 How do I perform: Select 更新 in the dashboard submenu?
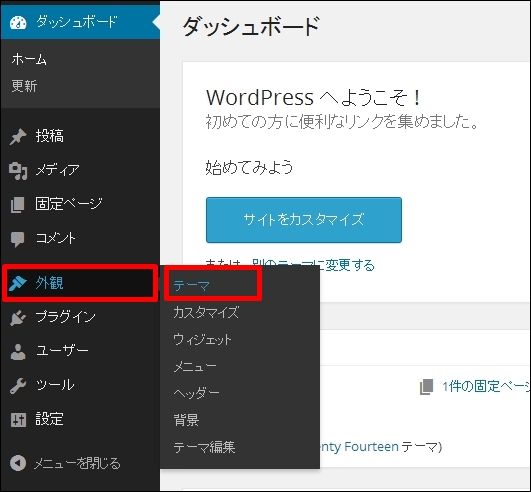coord(24,86)
